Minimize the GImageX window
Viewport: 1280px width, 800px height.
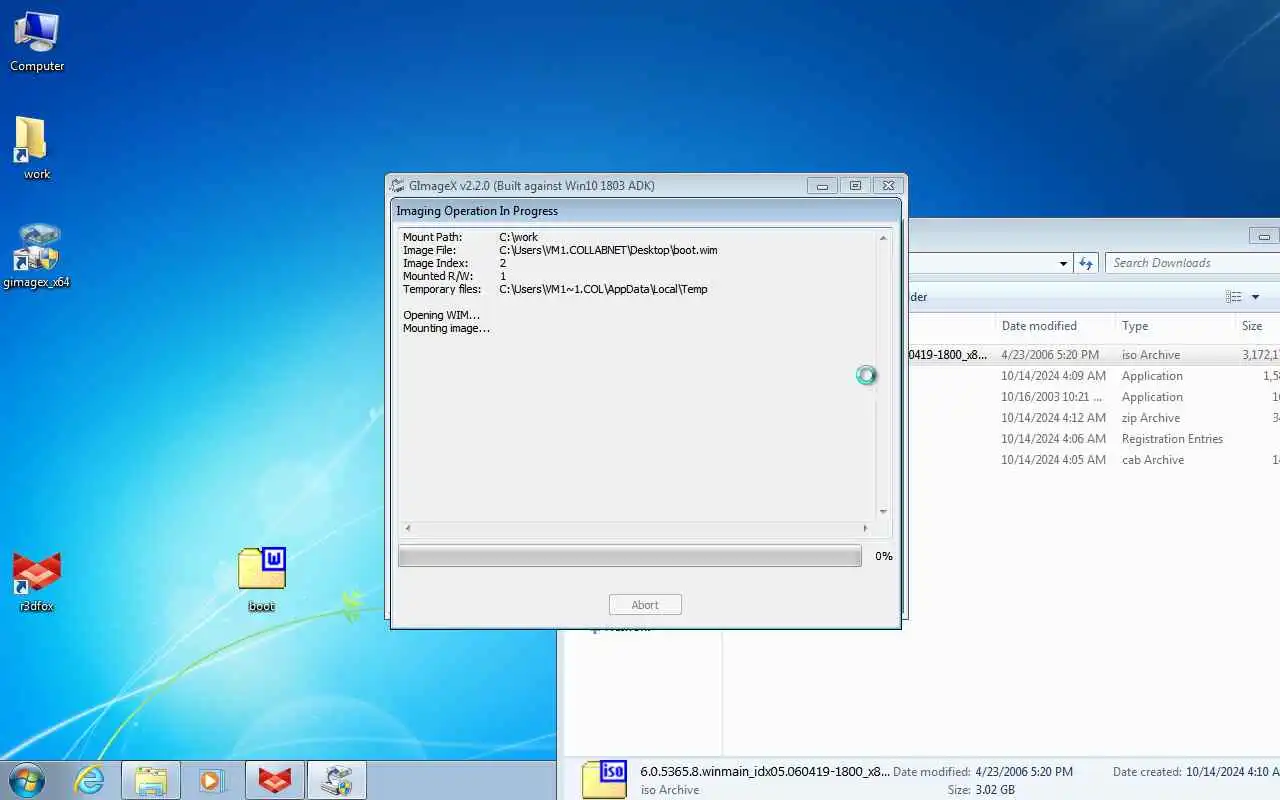[822, 186]
